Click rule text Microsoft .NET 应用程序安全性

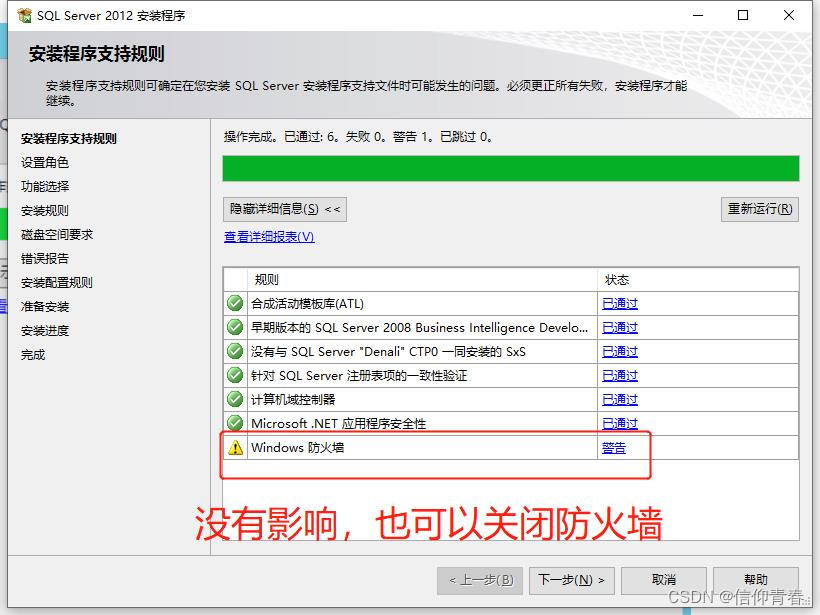click(339, 424)
